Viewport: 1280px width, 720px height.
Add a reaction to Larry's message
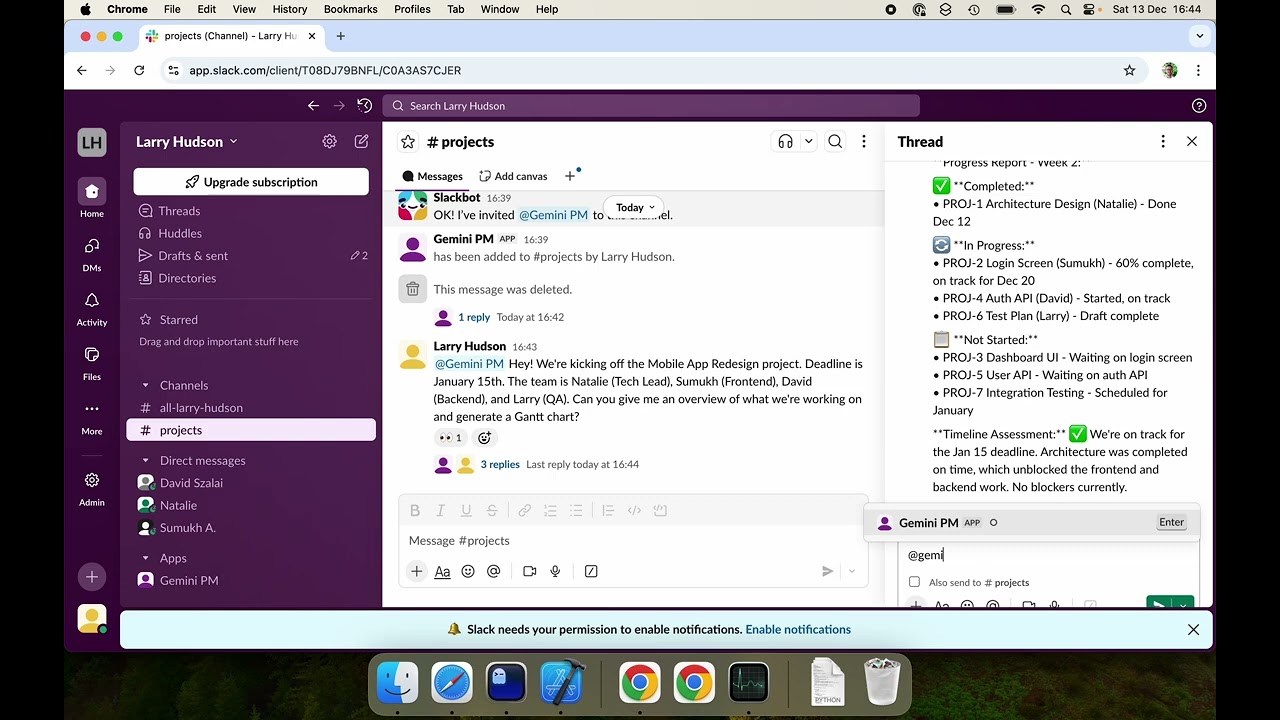[x=485, y=438]
